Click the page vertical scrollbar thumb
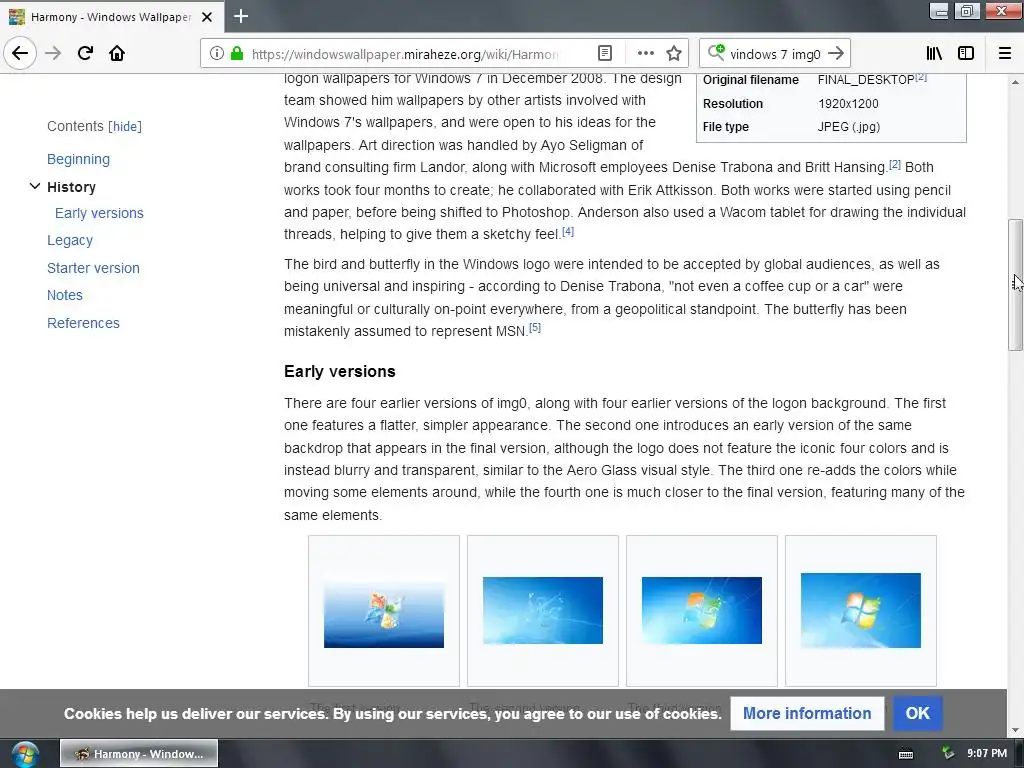 (x=1015, y=285)
